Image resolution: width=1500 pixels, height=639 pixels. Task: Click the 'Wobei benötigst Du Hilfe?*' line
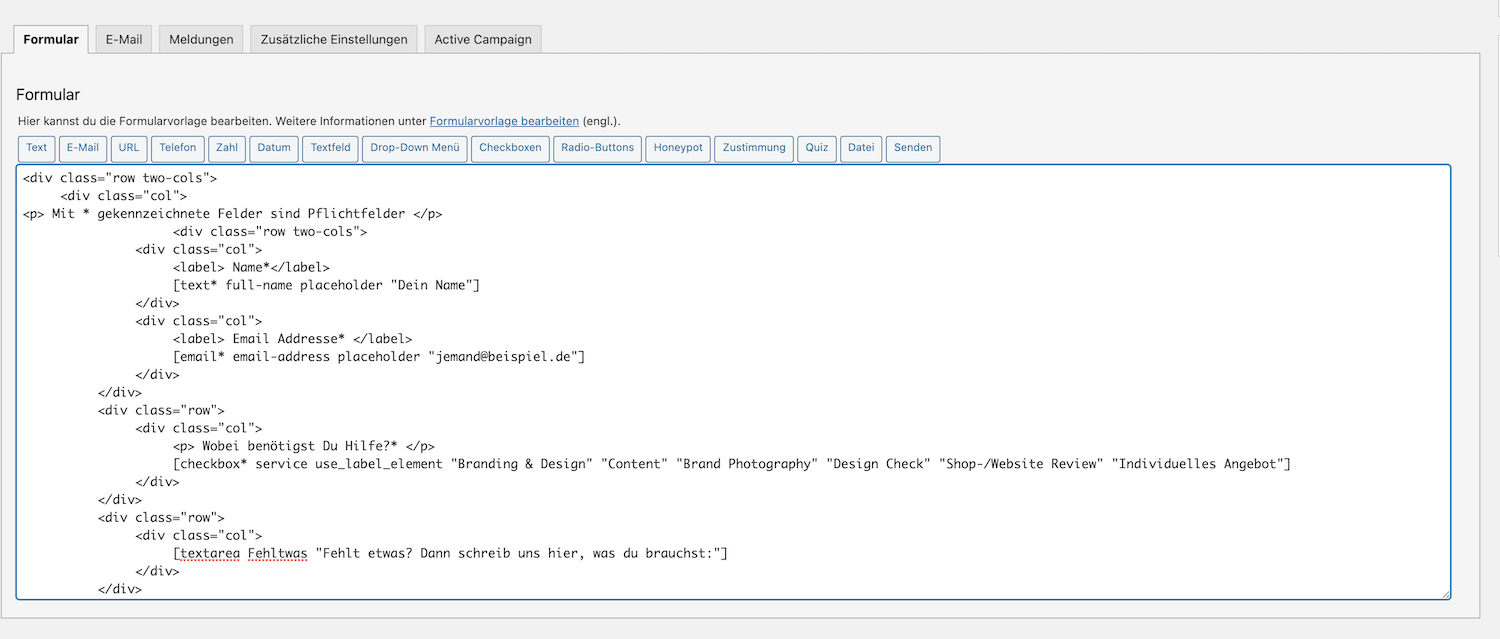(x=304, y=446)
